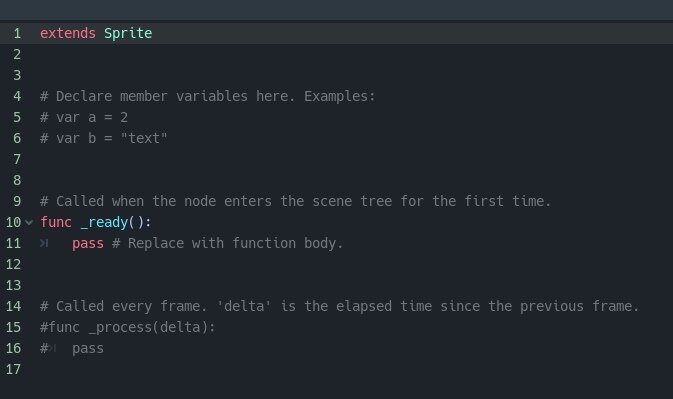Click the '_ready' function name

pyautogui.click(x=104, y=222)
